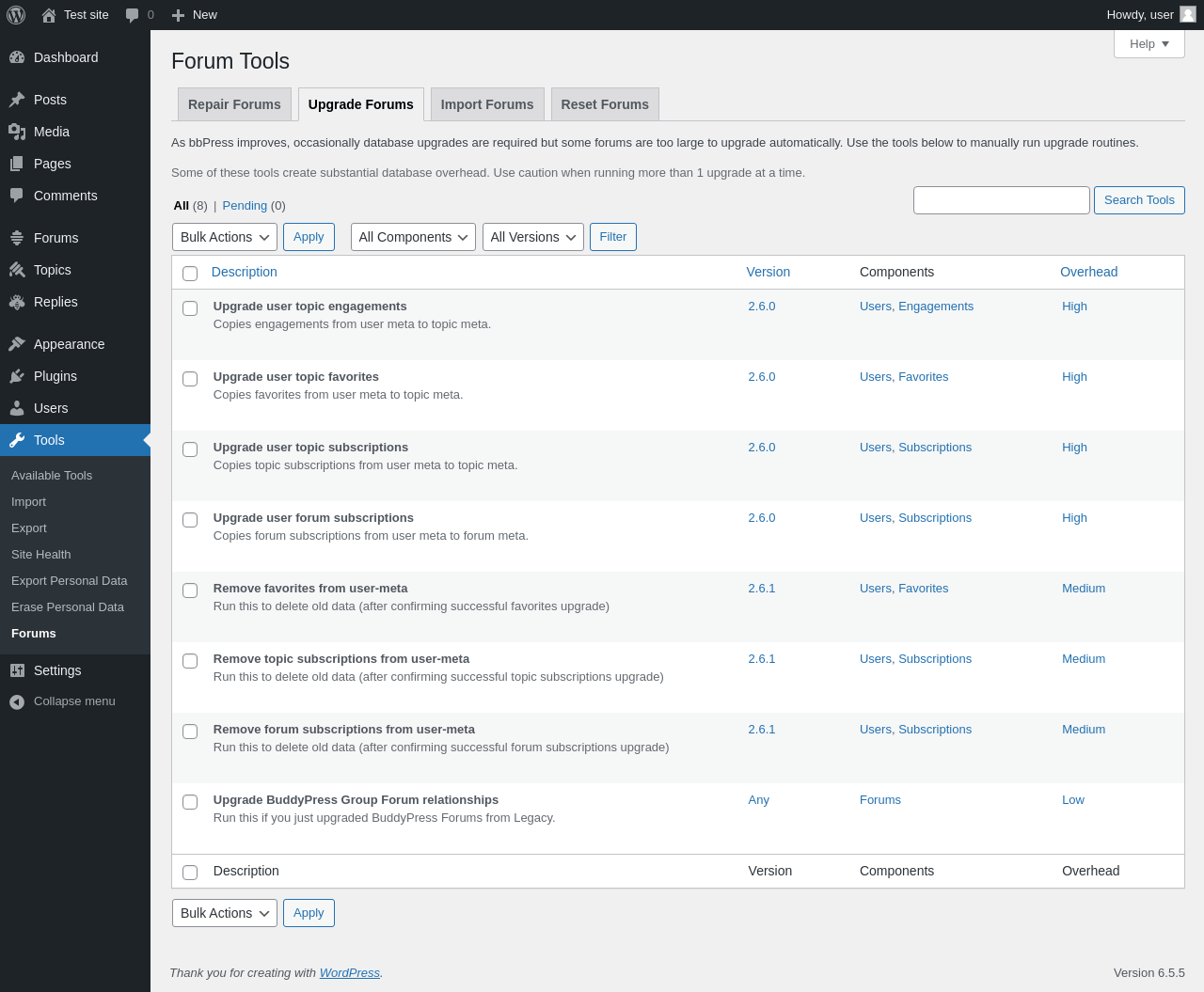Switch to the Repair Forums tab
The width and height of the screenshot is (1204, 992).
(x=234, y=104)
